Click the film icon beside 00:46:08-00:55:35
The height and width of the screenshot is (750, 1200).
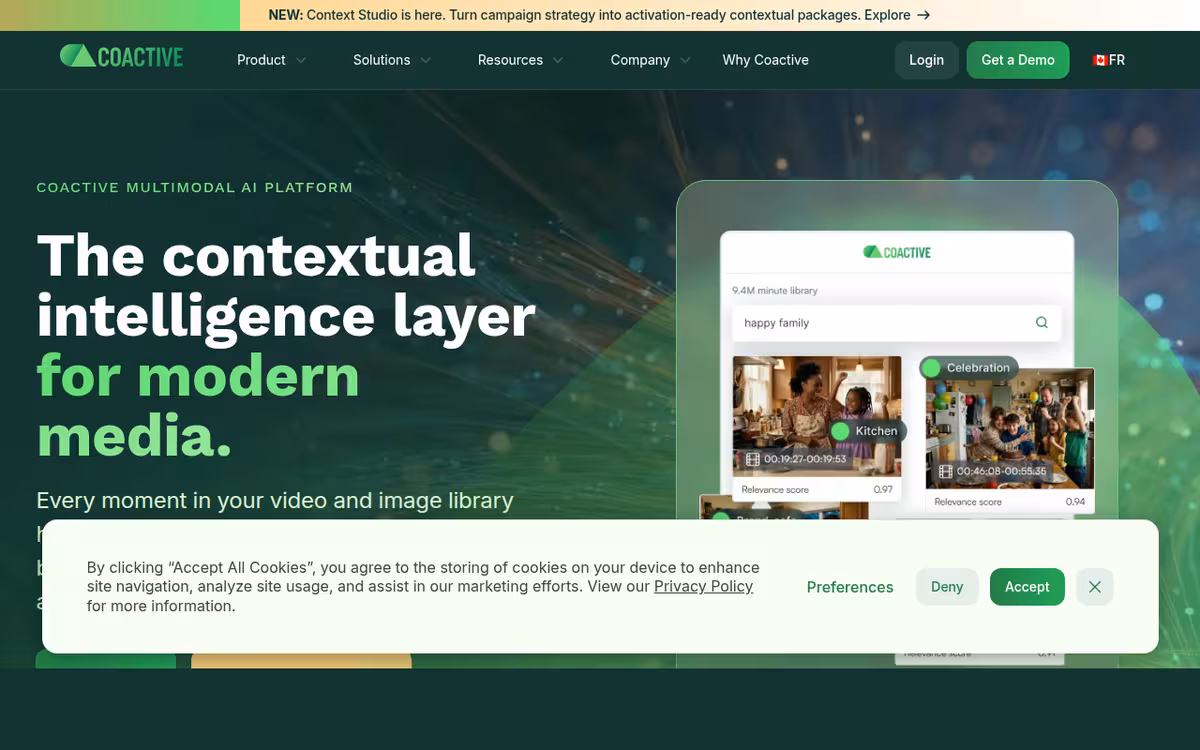click(945, 471)
